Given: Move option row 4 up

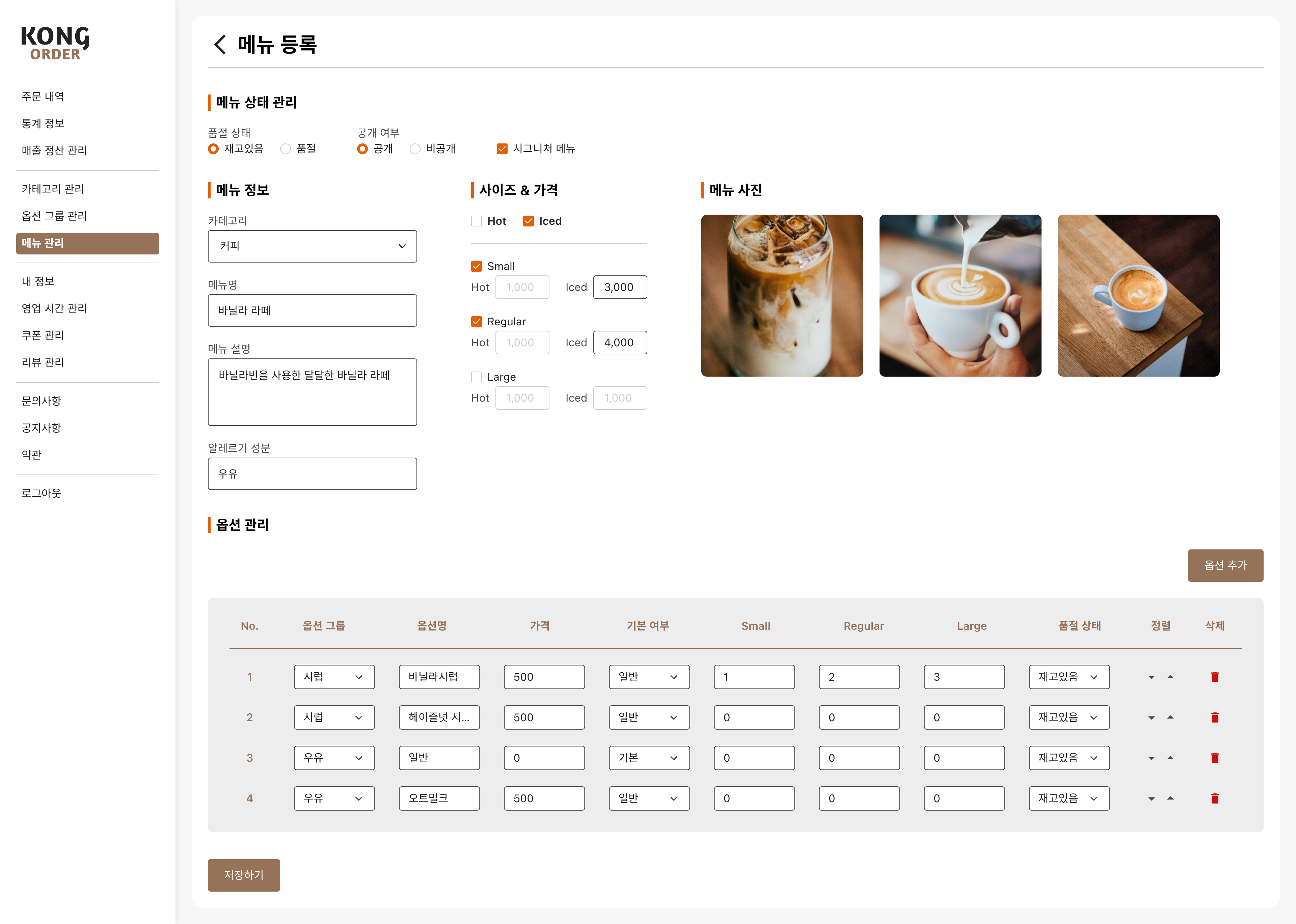Looking at the screenshot, I should (x=1170, y=798).
